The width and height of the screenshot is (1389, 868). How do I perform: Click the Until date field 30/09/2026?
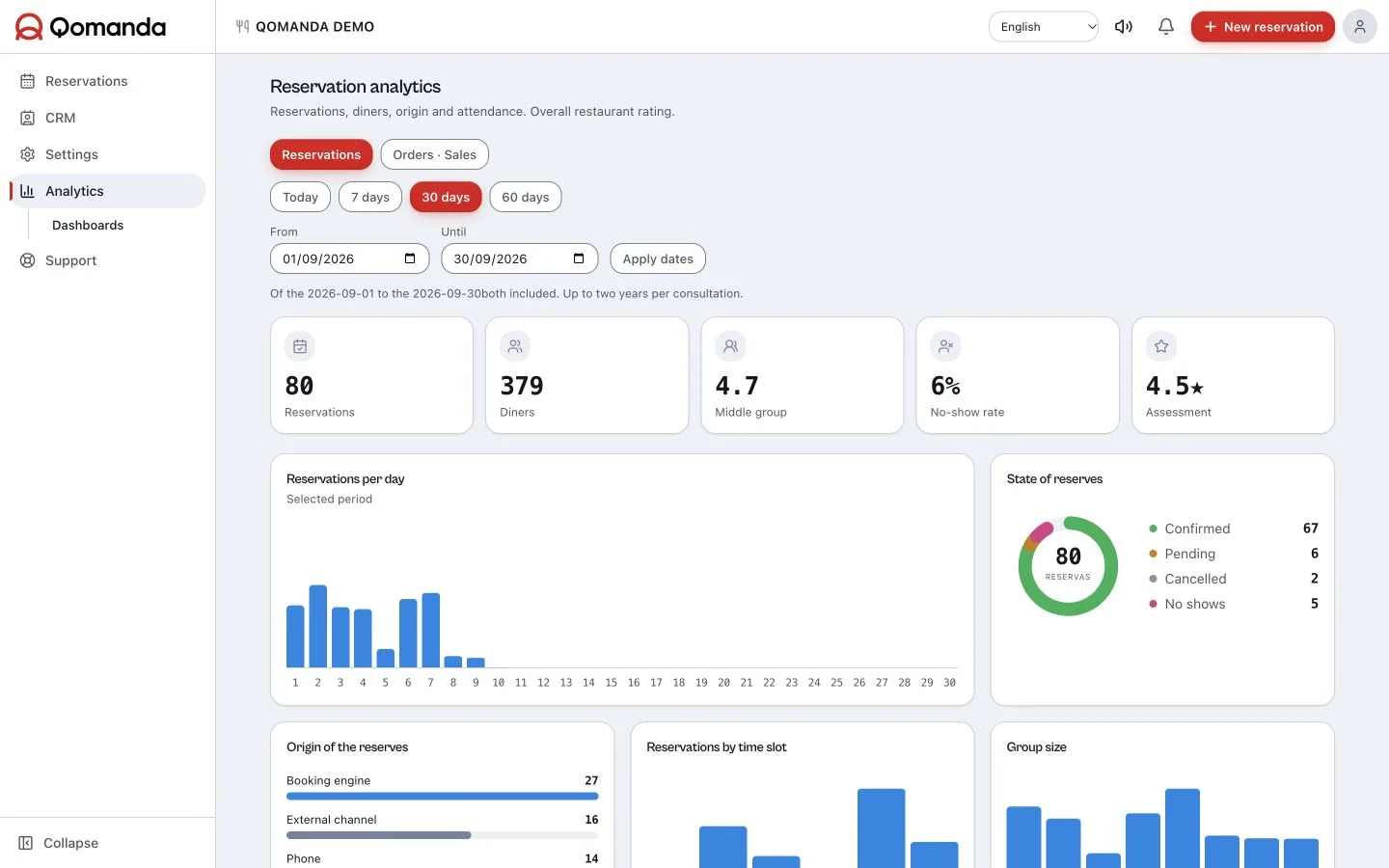[x=519, y=258]
